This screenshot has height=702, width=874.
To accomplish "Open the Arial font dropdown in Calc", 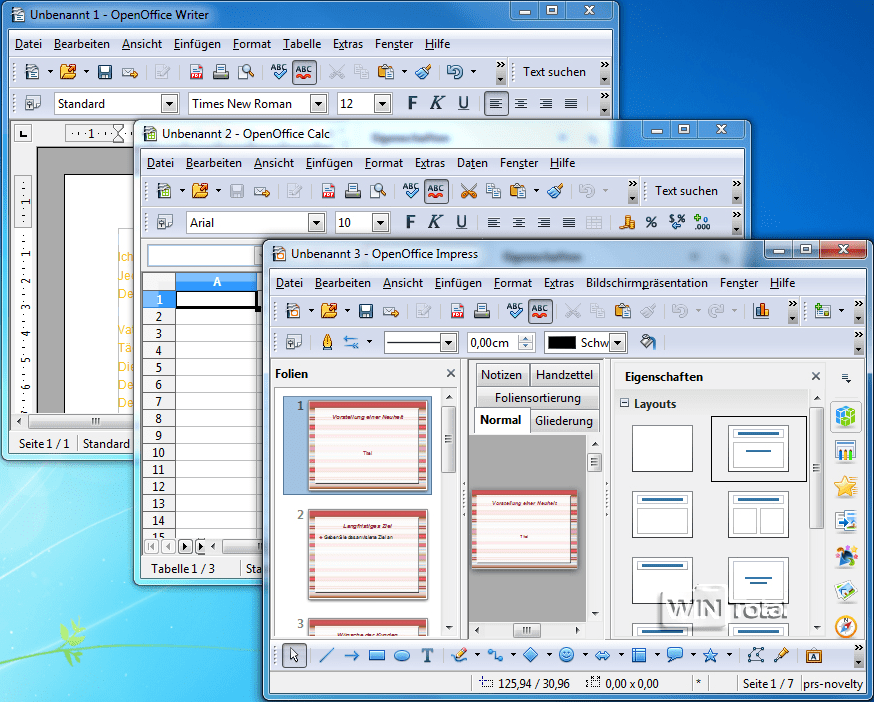I will point(317,223).
